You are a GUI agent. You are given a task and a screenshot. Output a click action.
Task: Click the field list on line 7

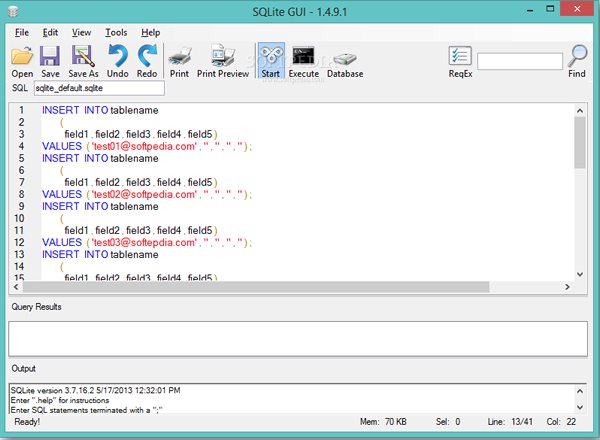tap(141, 183)
